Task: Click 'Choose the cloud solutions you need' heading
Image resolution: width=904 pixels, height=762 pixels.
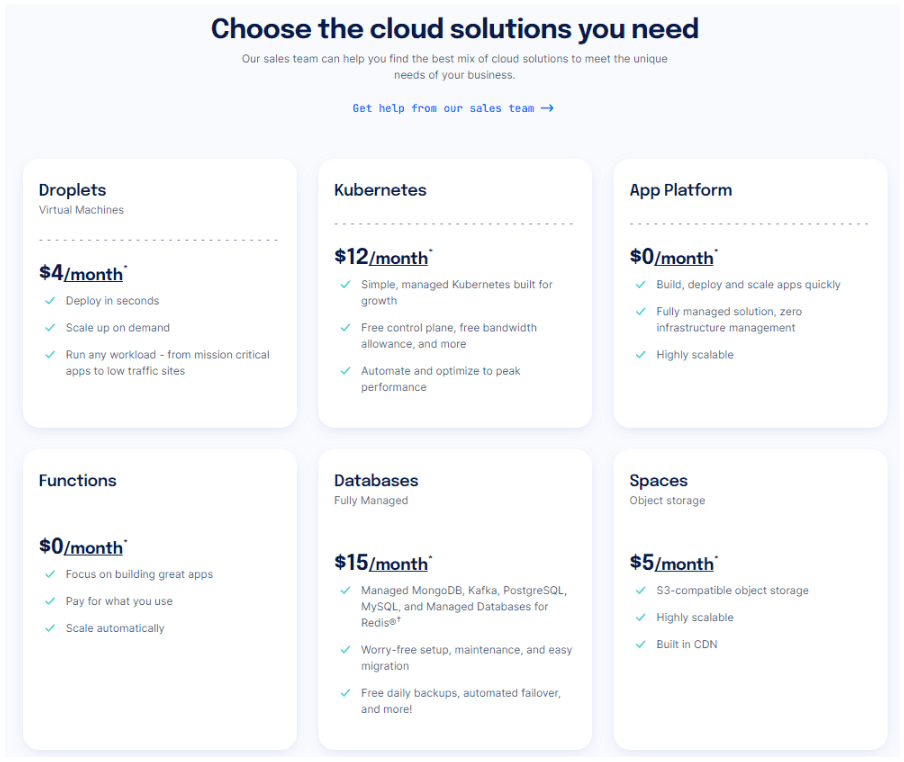Action: [x=454, y=29]
